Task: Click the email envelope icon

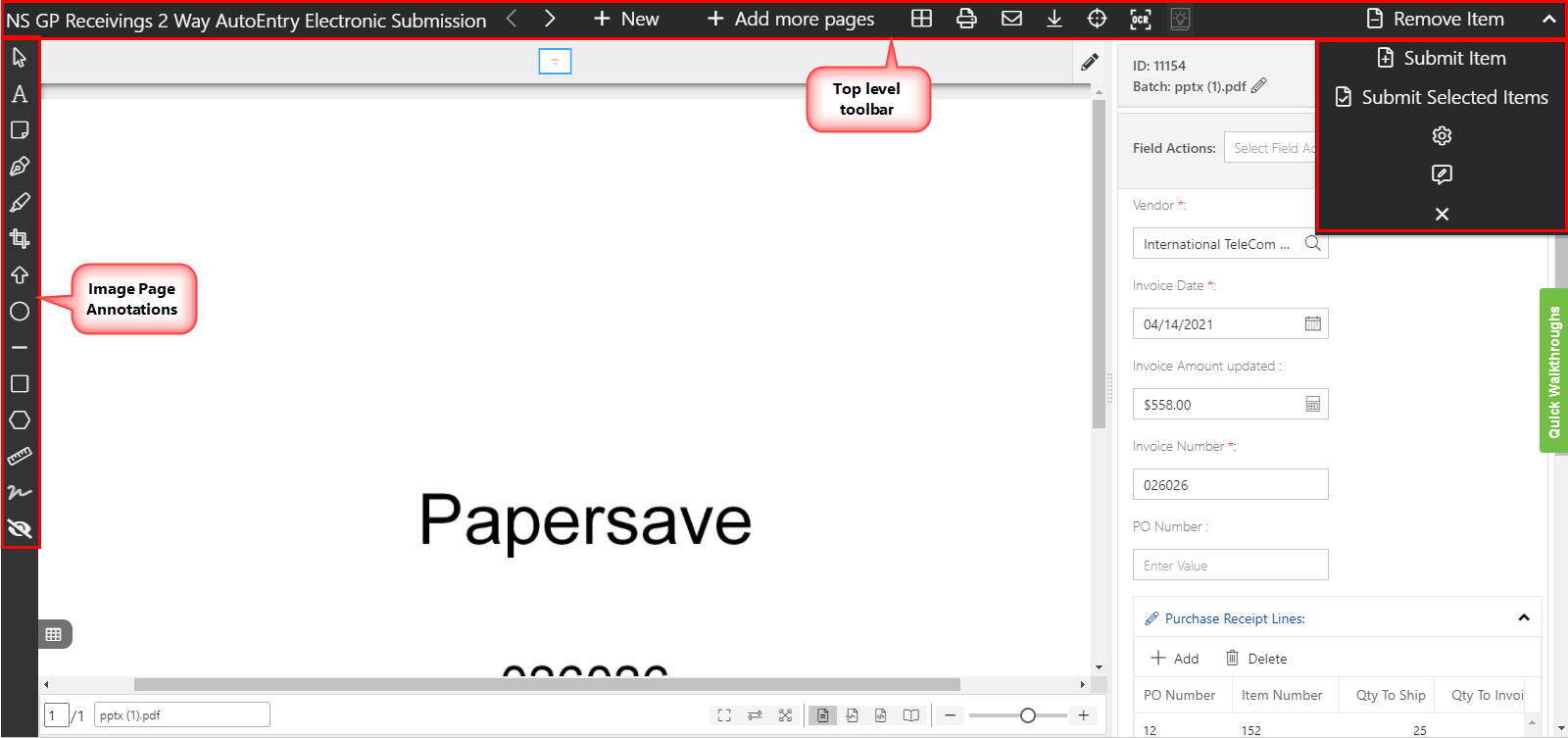Action: point(1011,19)
